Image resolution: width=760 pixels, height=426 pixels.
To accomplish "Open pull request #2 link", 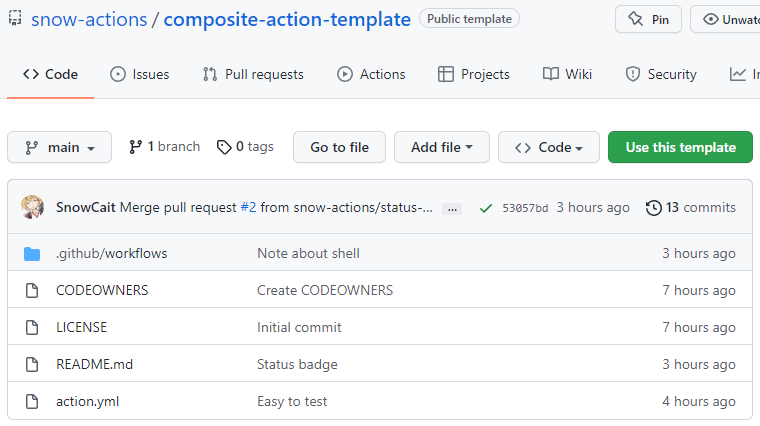I will point(249,207).
